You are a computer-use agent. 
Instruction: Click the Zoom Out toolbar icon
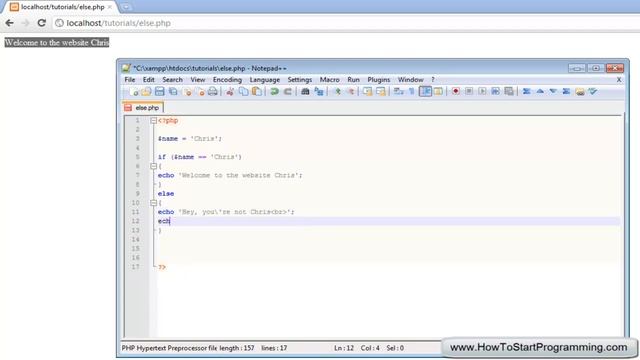click(350, 92)
